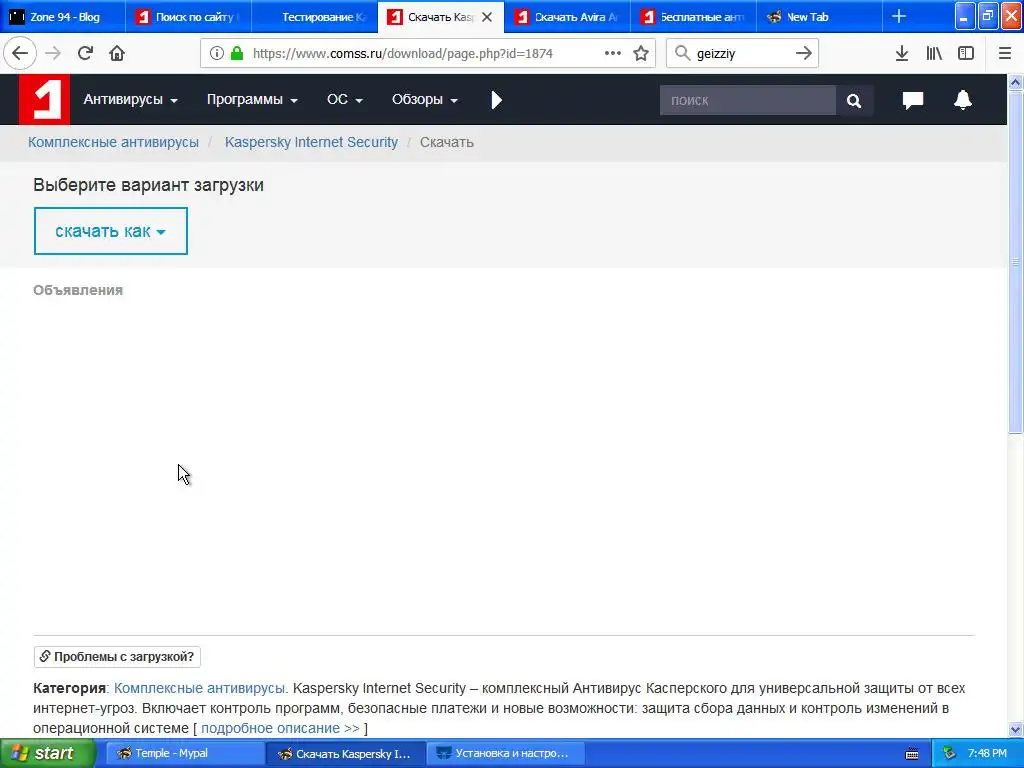The height and width of the screenshot is (768, 1024).
Task: Click the forward navigation arrow
Action: tap(54, 53)
